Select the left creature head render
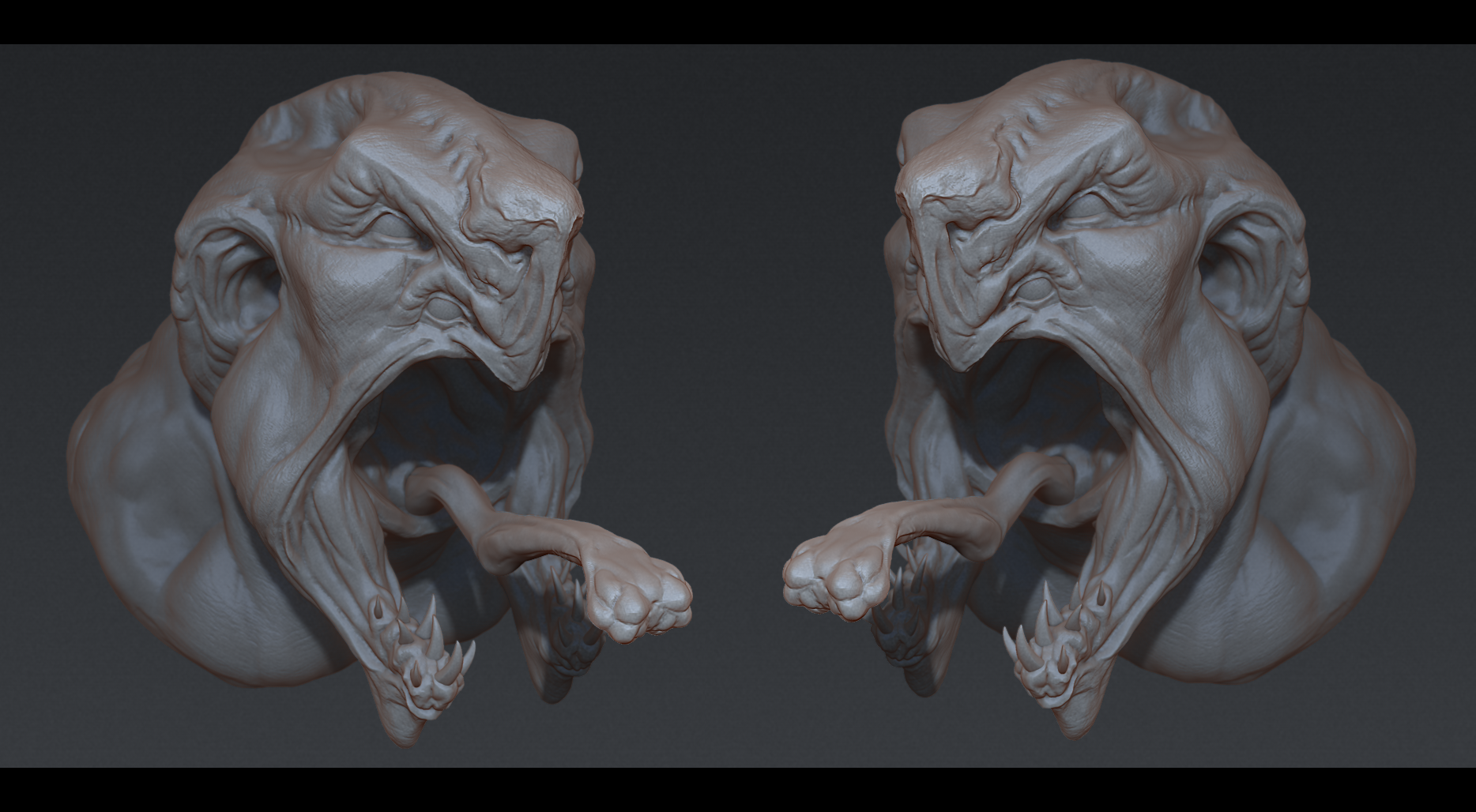 pyautogui.click(x=379, y=411)
